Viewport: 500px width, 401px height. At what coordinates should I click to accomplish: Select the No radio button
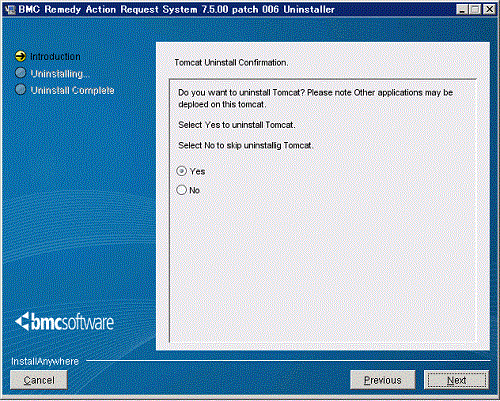click(x=181, y=190)
